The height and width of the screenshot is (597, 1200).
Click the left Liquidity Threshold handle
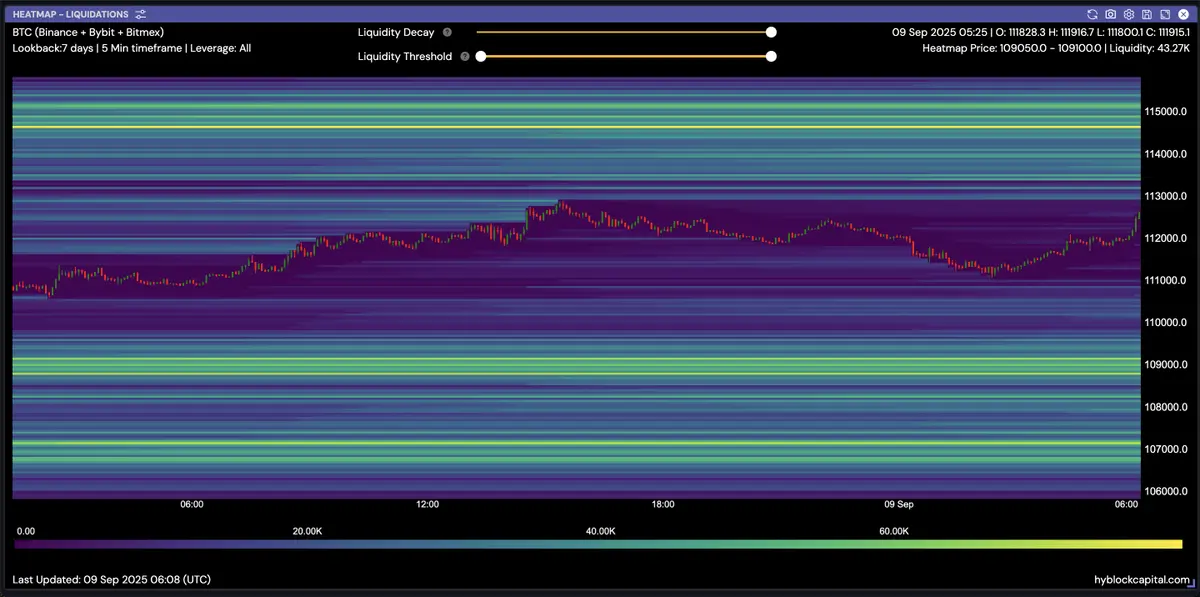481,56
